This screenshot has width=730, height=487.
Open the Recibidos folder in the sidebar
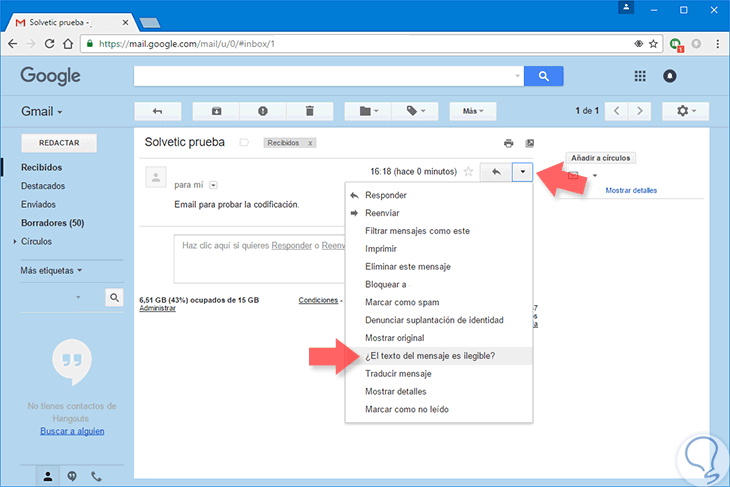click(x=41, y=167)
